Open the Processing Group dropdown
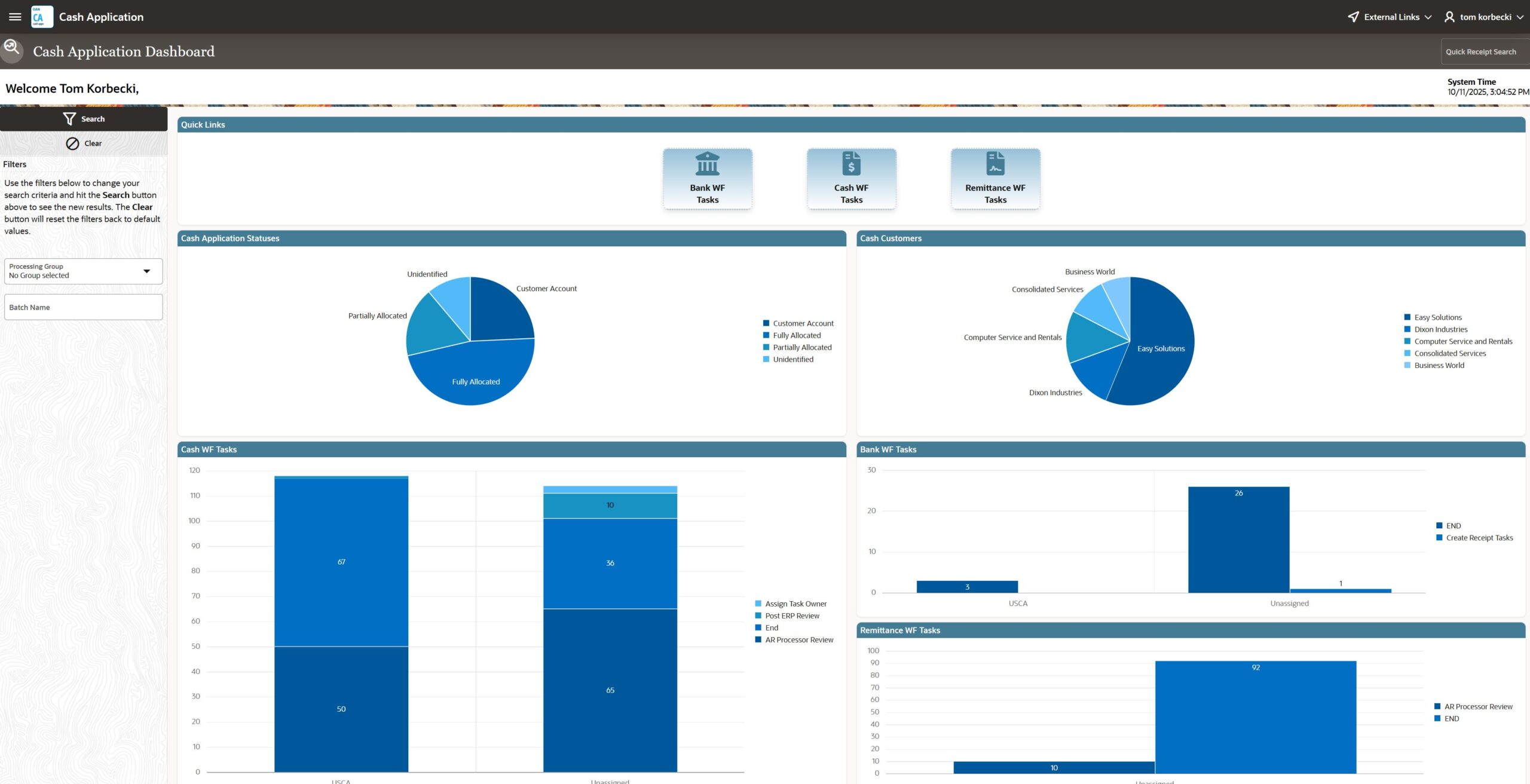Screen dimensions: 1530x784 coord(83,271)
